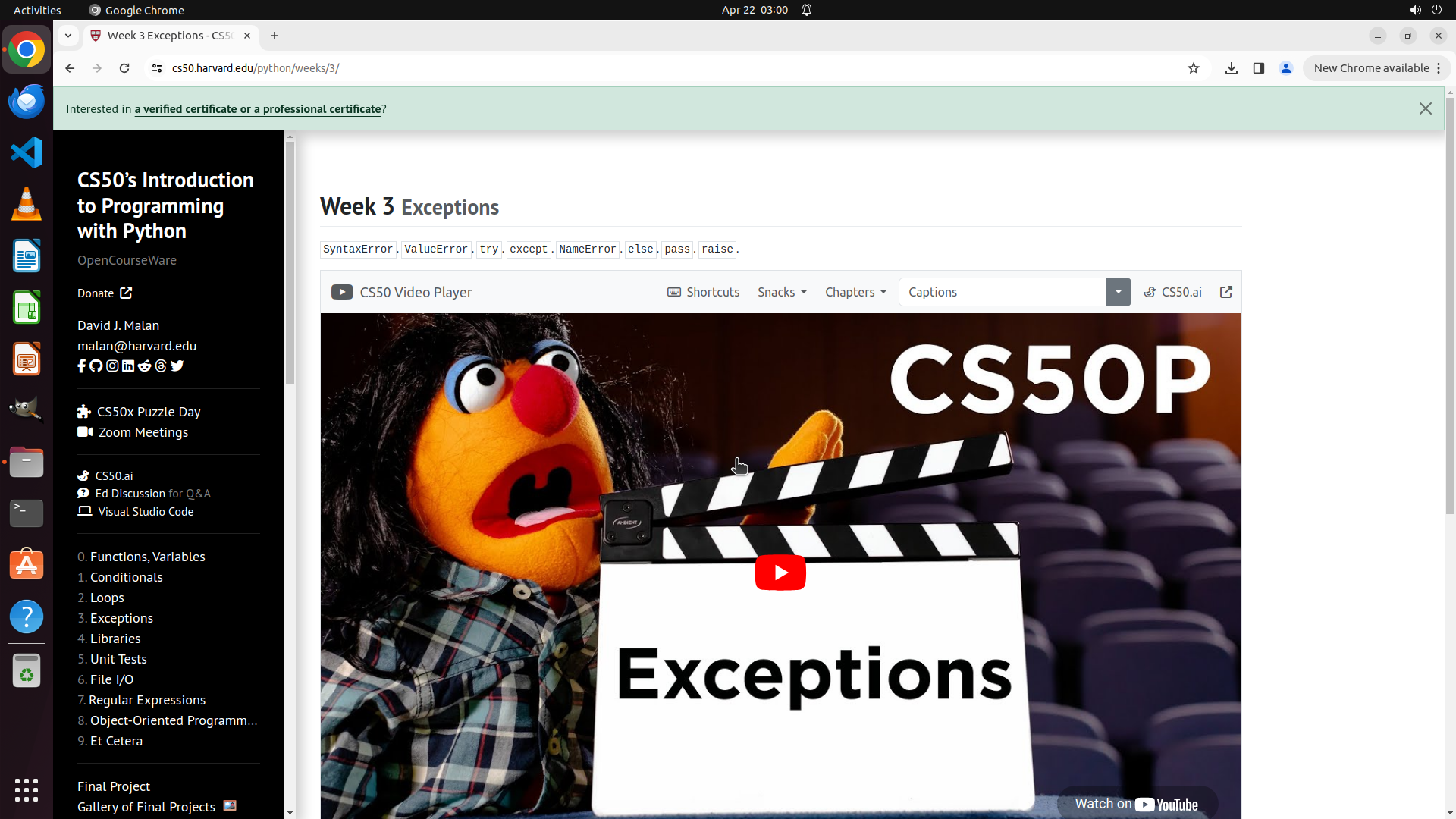Open video player in new window icon

1225,293
